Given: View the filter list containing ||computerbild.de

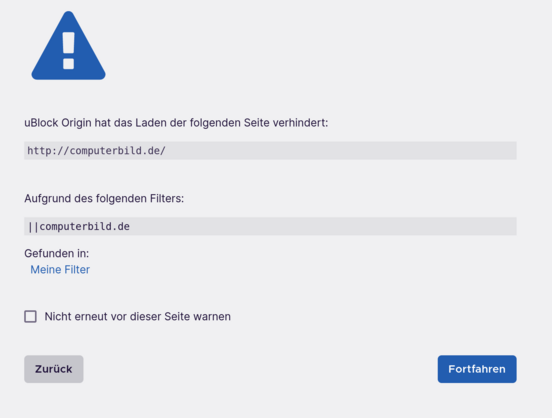Looking at the screenshot, I should [60, 269].
